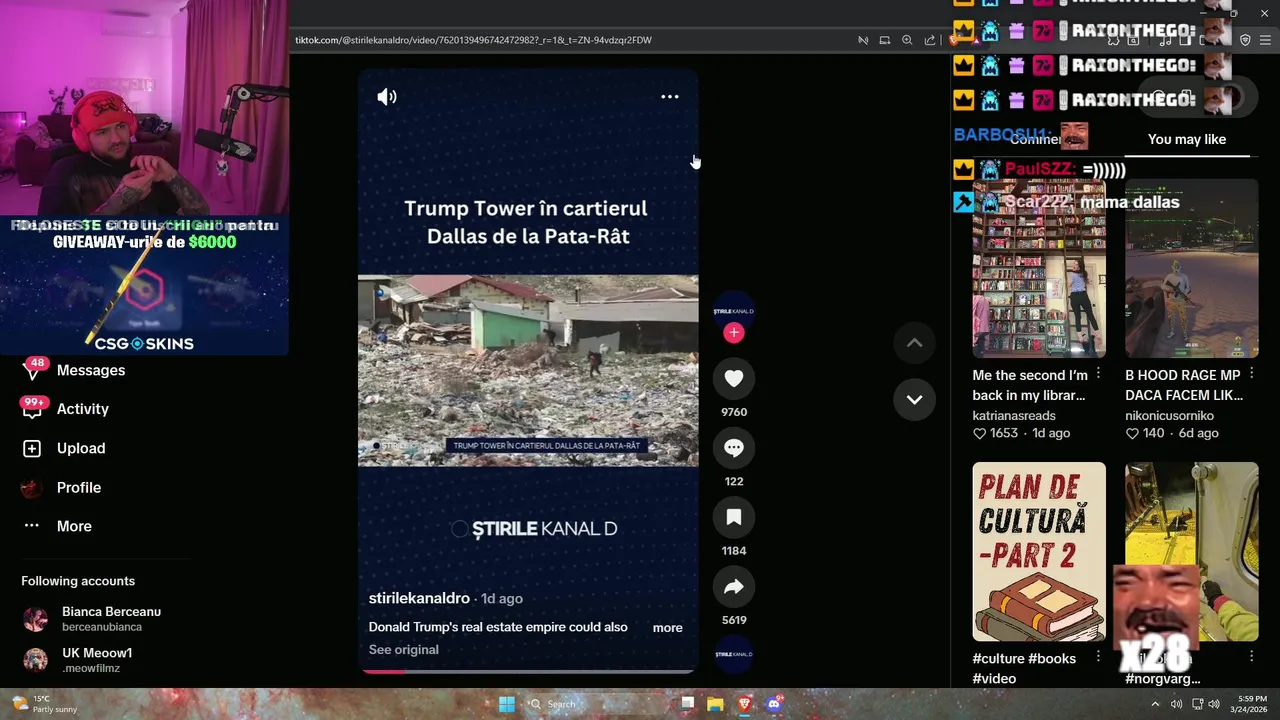Open the Brave VPN shield icon
The width and height of the screenshot is (1280, 720).
point(1245,40)
